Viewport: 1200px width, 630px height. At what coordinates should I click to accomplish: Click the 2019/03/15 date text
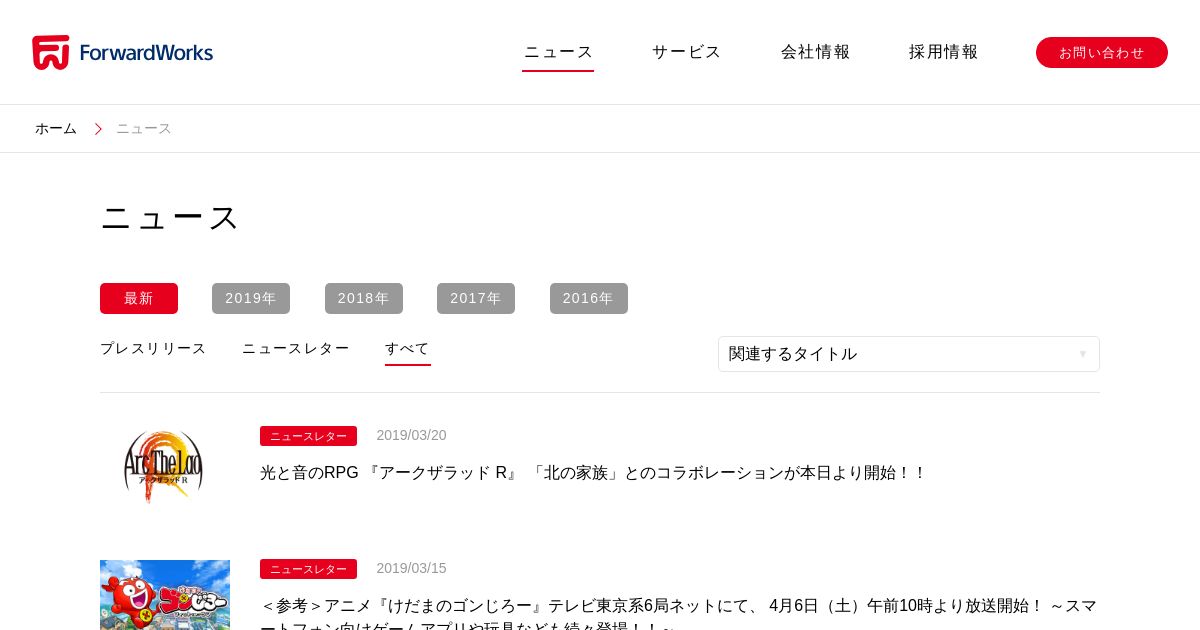[411, 568]
